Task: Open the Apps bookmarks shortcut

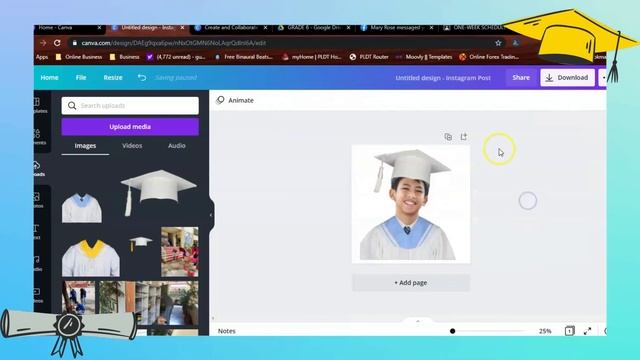Action: pyautogui.click(x=42, y=57)
